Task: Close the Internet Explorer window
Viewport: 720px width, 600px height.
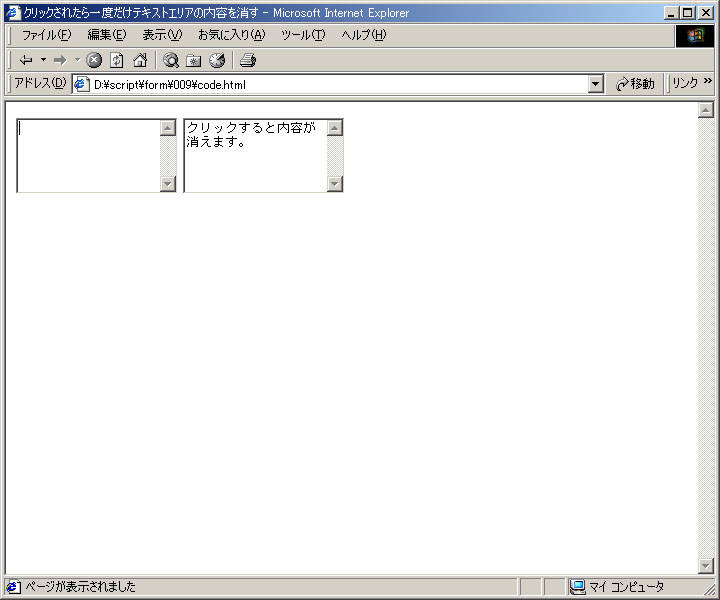Action: pyautogui.click(x=706, y=13)
